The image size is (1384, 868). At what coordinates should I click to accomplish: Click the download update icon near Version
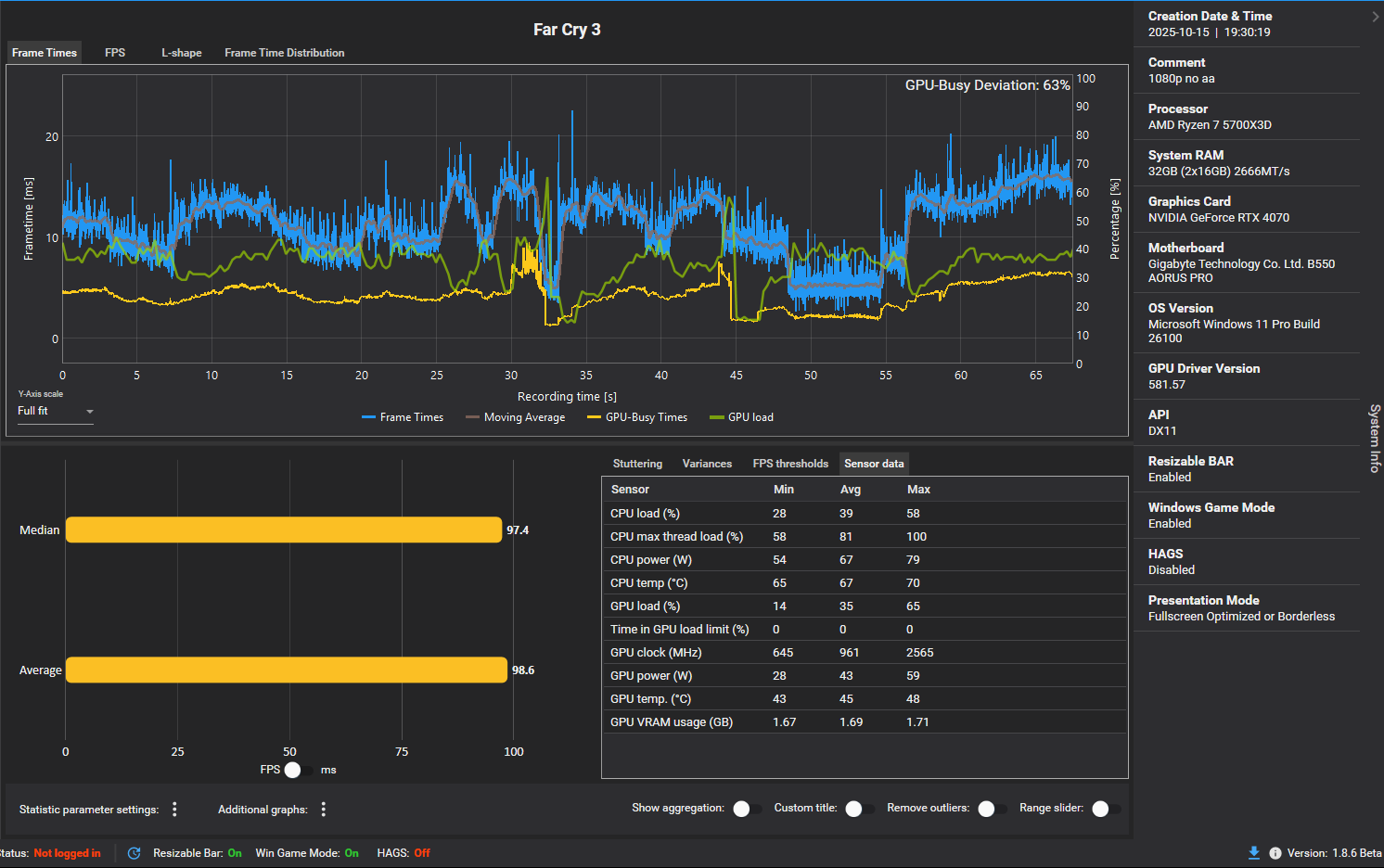click(1254, 853)
